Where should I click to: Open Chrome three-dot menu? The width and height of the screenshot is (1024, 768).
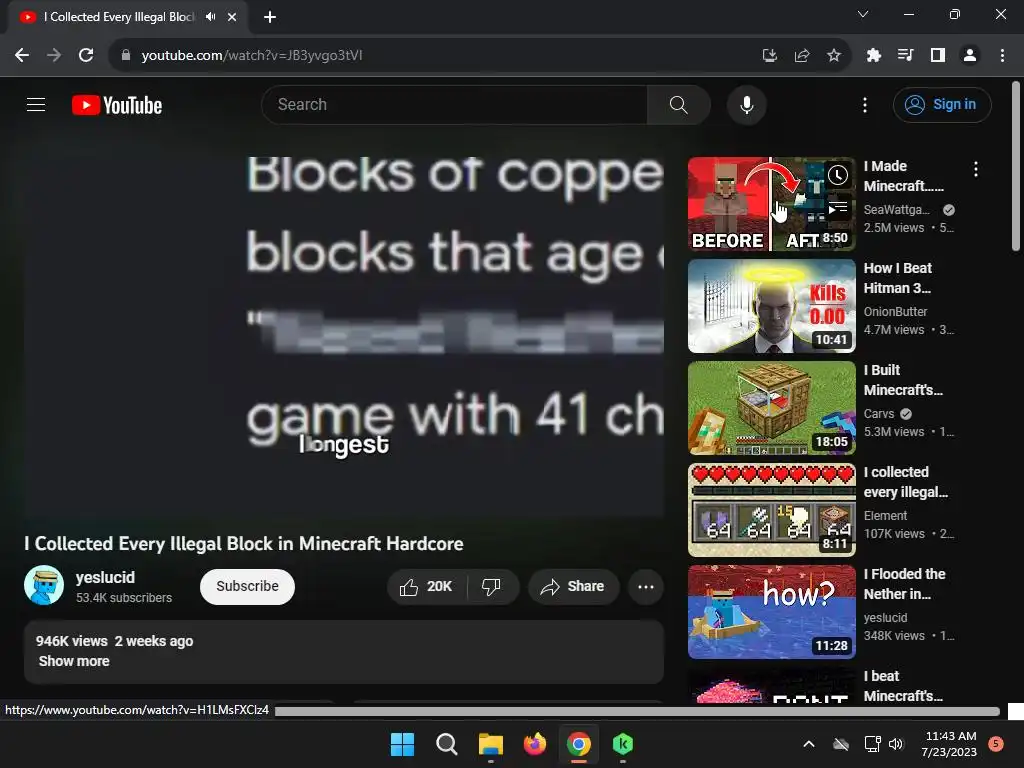click(1002, 56)
